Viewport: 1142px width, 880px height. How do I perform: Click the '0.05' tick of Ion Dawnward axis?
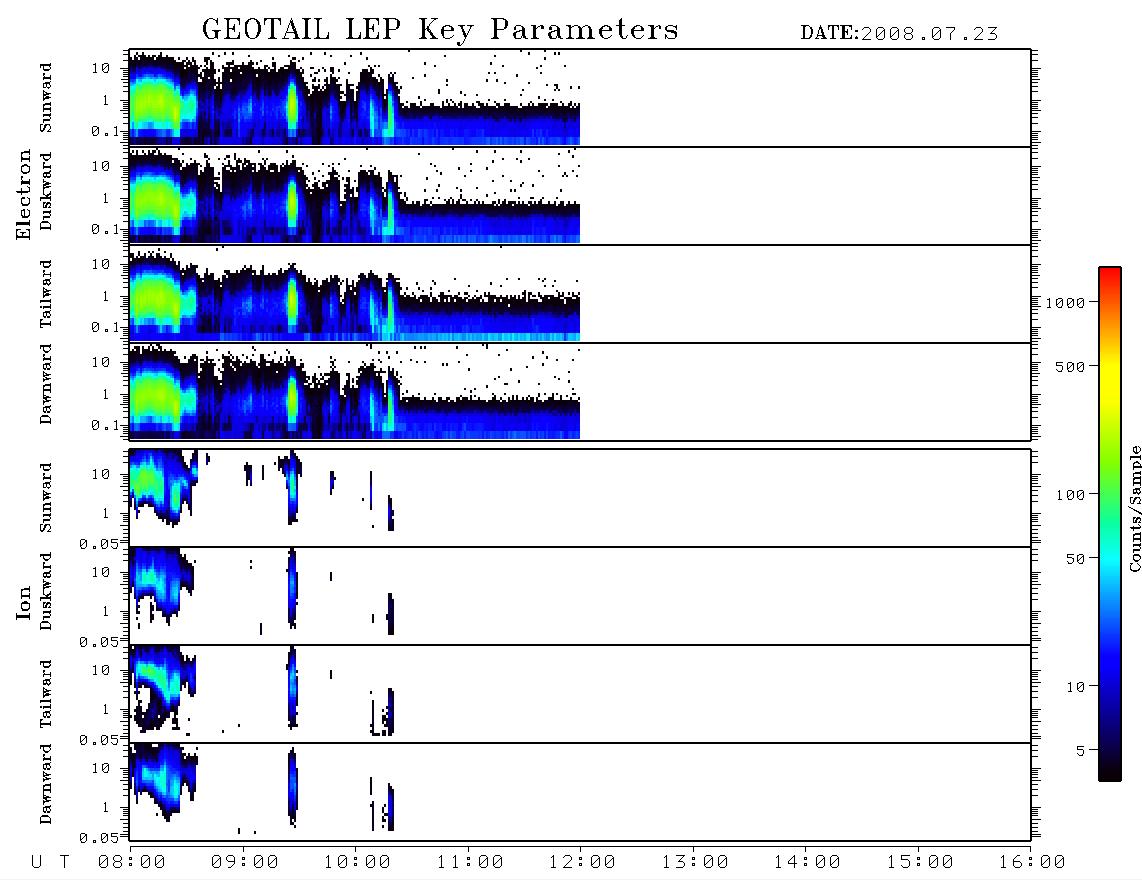pos(98,838)
